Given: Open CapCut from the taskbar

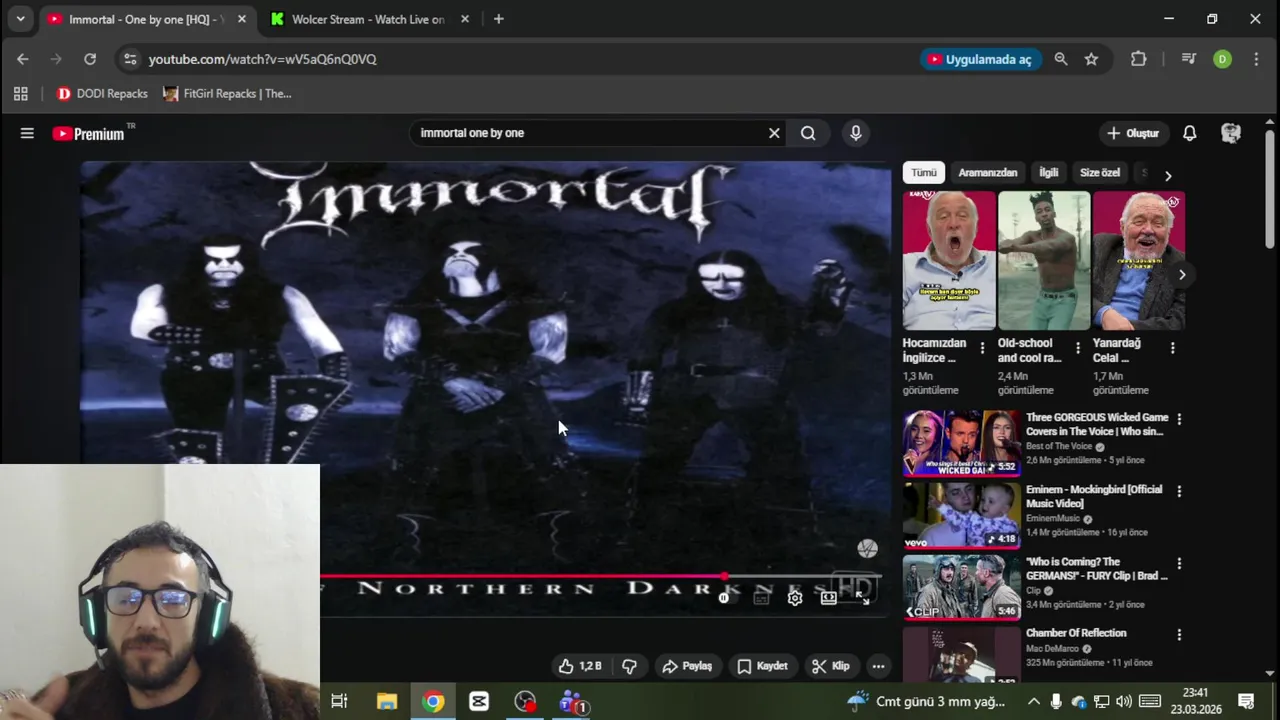Looking at the screenshot, I should [479, 702].
